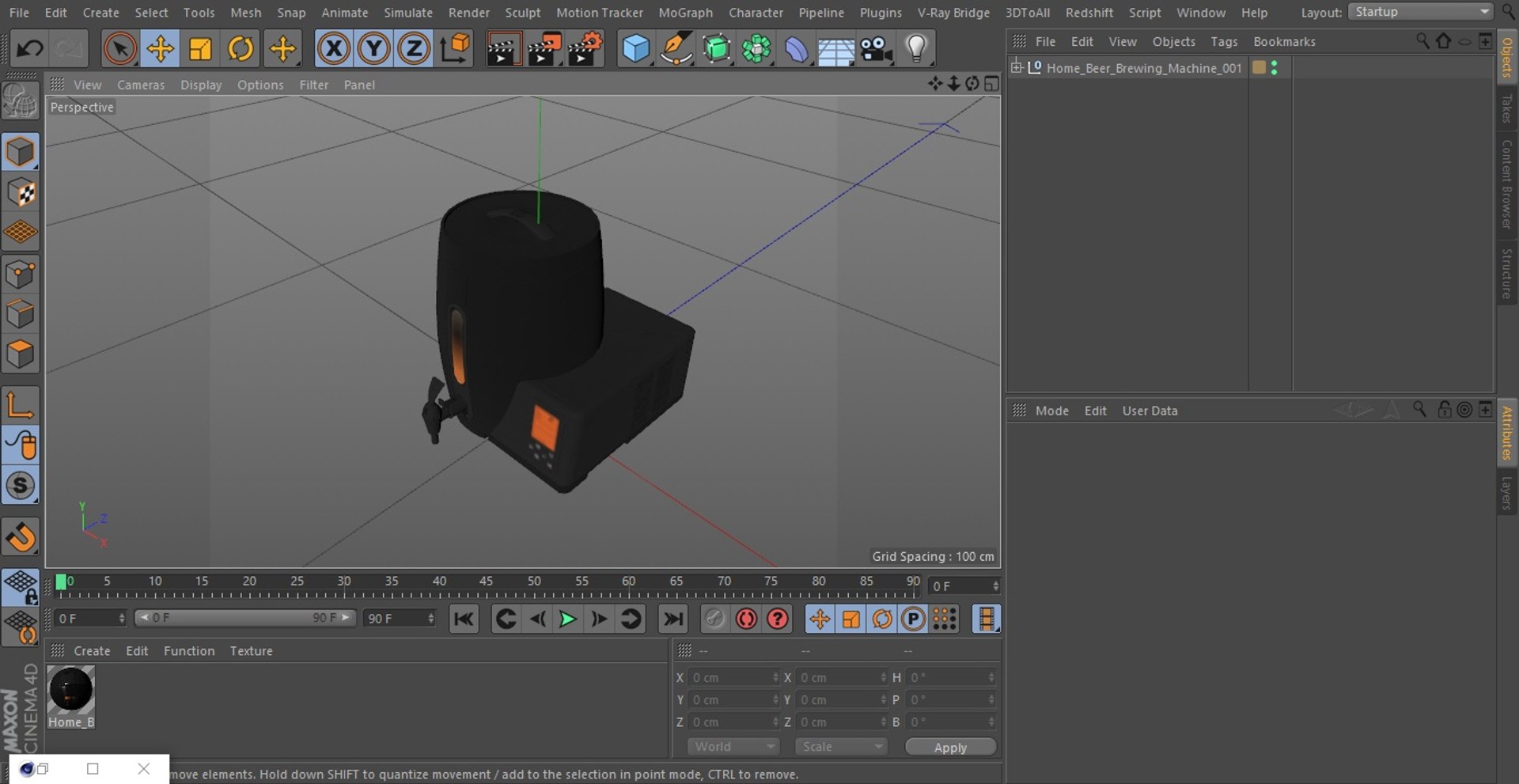1519x784 pixels.
Task: Open Render to Picture Viewer
Action: [544, 49]
